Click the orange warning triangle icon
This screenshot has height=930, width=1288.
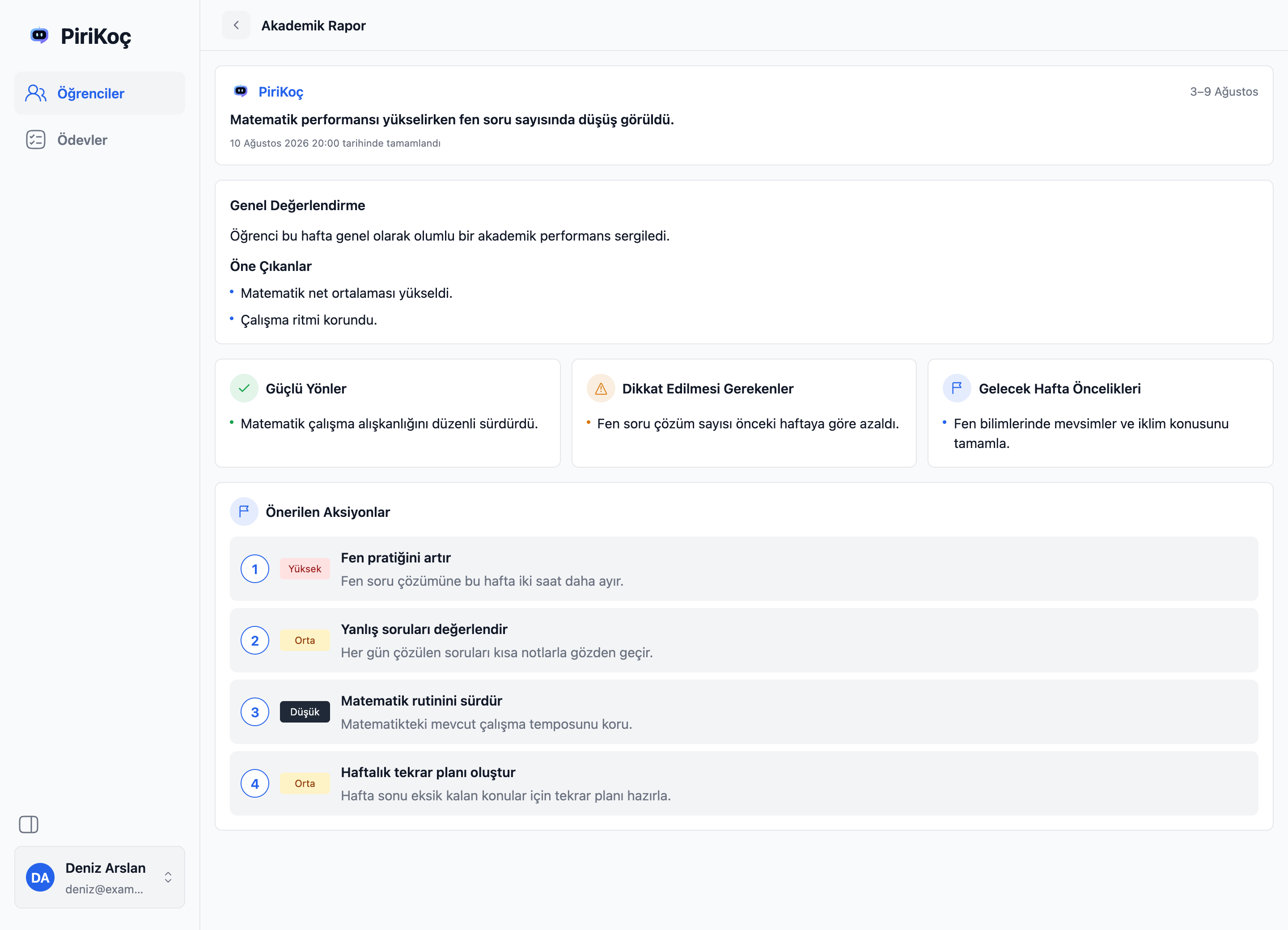pos(601,389)
